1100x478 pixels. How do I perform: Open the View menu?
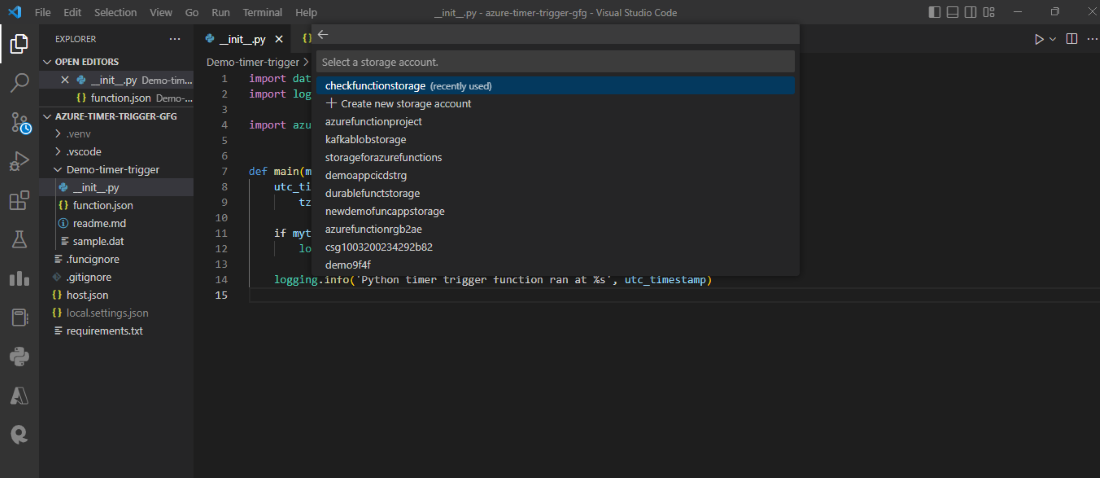click(x=161, y=13)
